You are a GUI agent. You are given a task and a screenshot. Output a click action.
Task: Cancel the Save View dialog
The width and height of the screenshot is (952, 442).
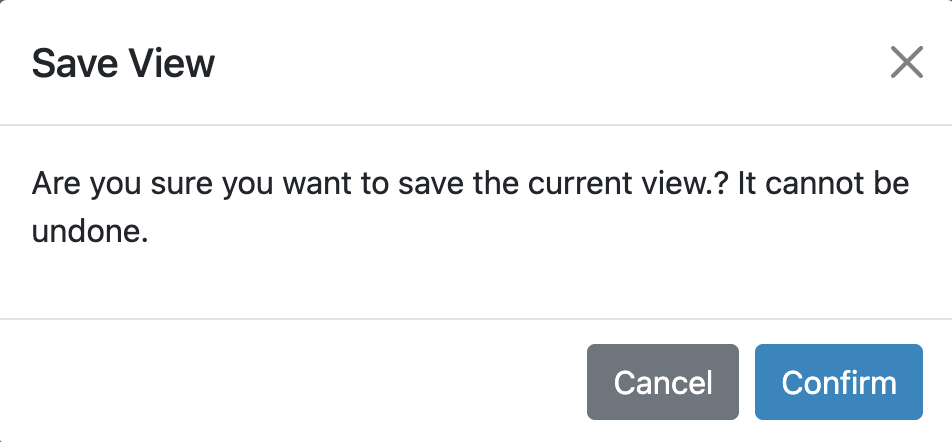[662, 382]
